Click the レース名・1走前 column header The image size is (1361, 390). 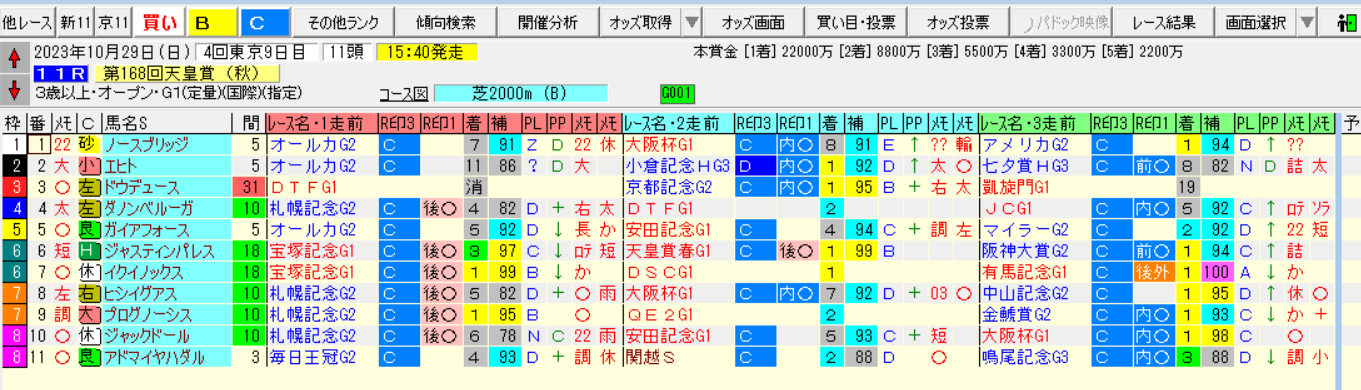click(322, 123)
